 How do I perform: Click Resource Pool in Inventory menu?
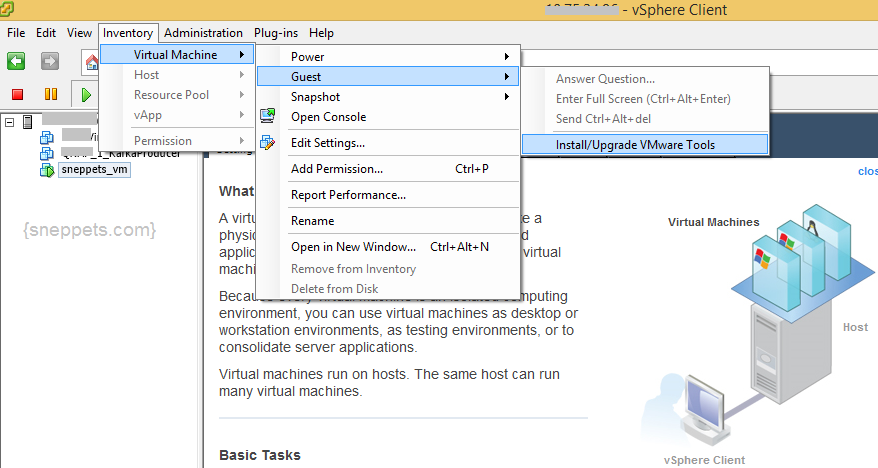tap(177, 95)
